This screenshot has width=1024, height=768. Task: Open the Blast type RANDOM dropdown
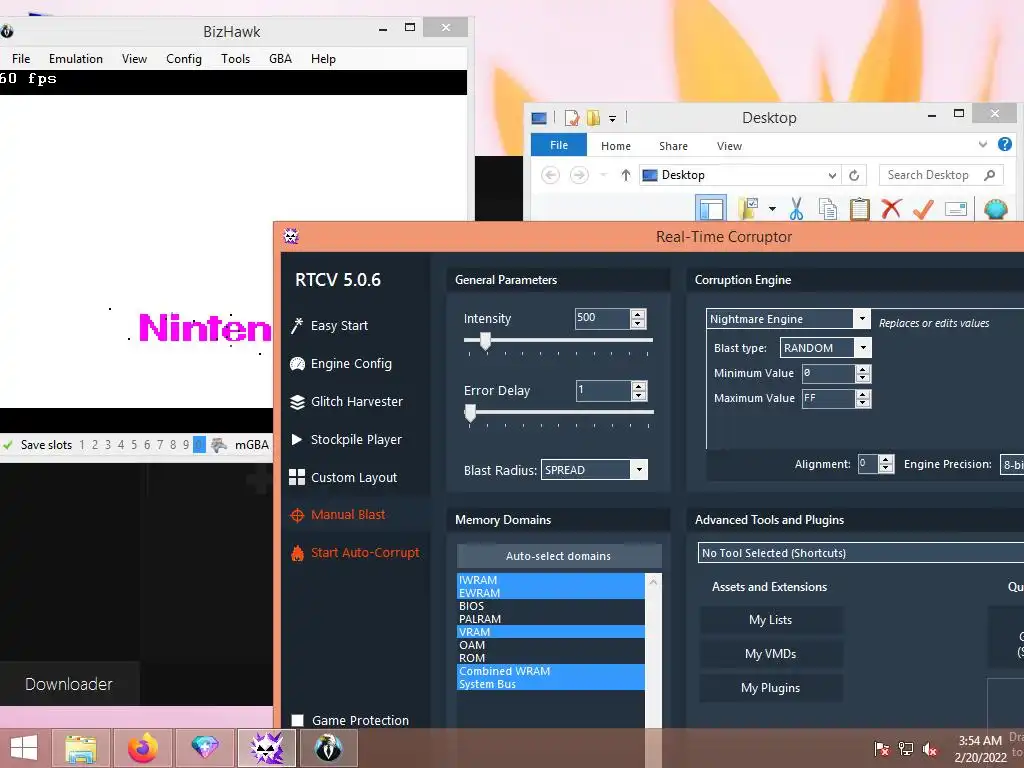[x=863, y=347]
